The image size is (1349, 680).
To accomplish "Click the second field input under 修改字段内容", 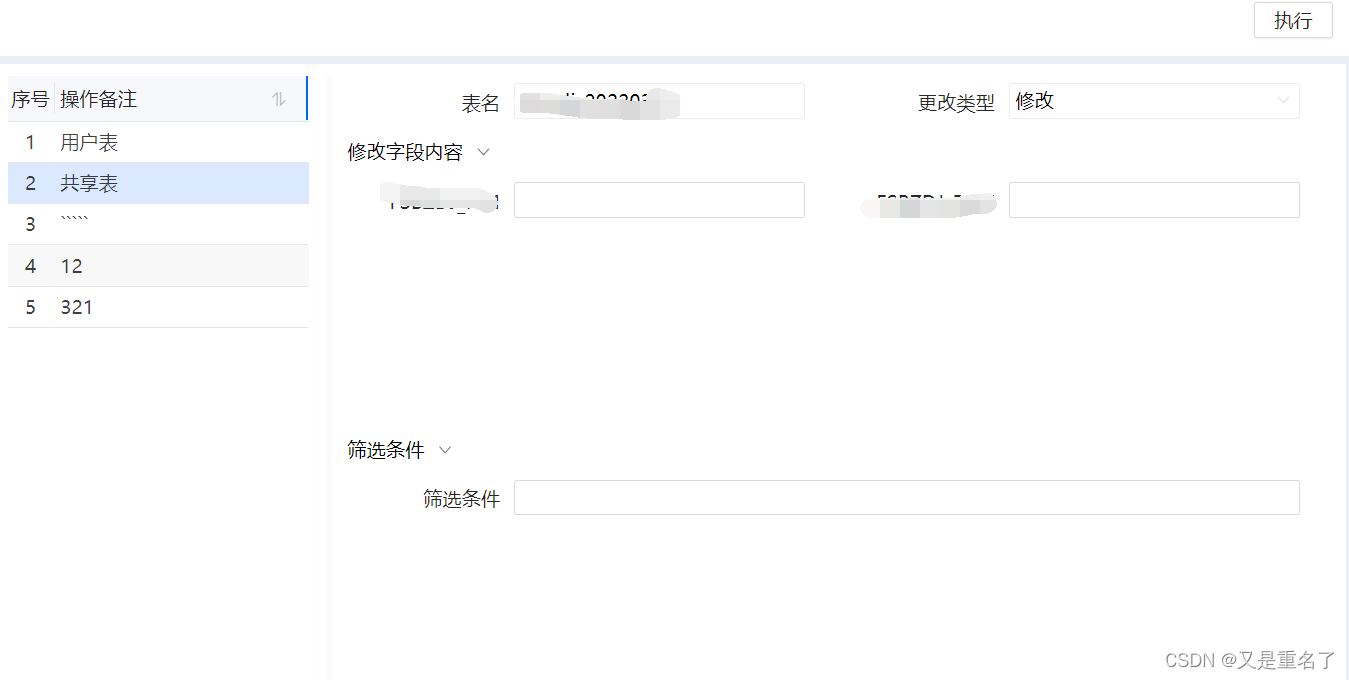I will tap(1154, 200).
